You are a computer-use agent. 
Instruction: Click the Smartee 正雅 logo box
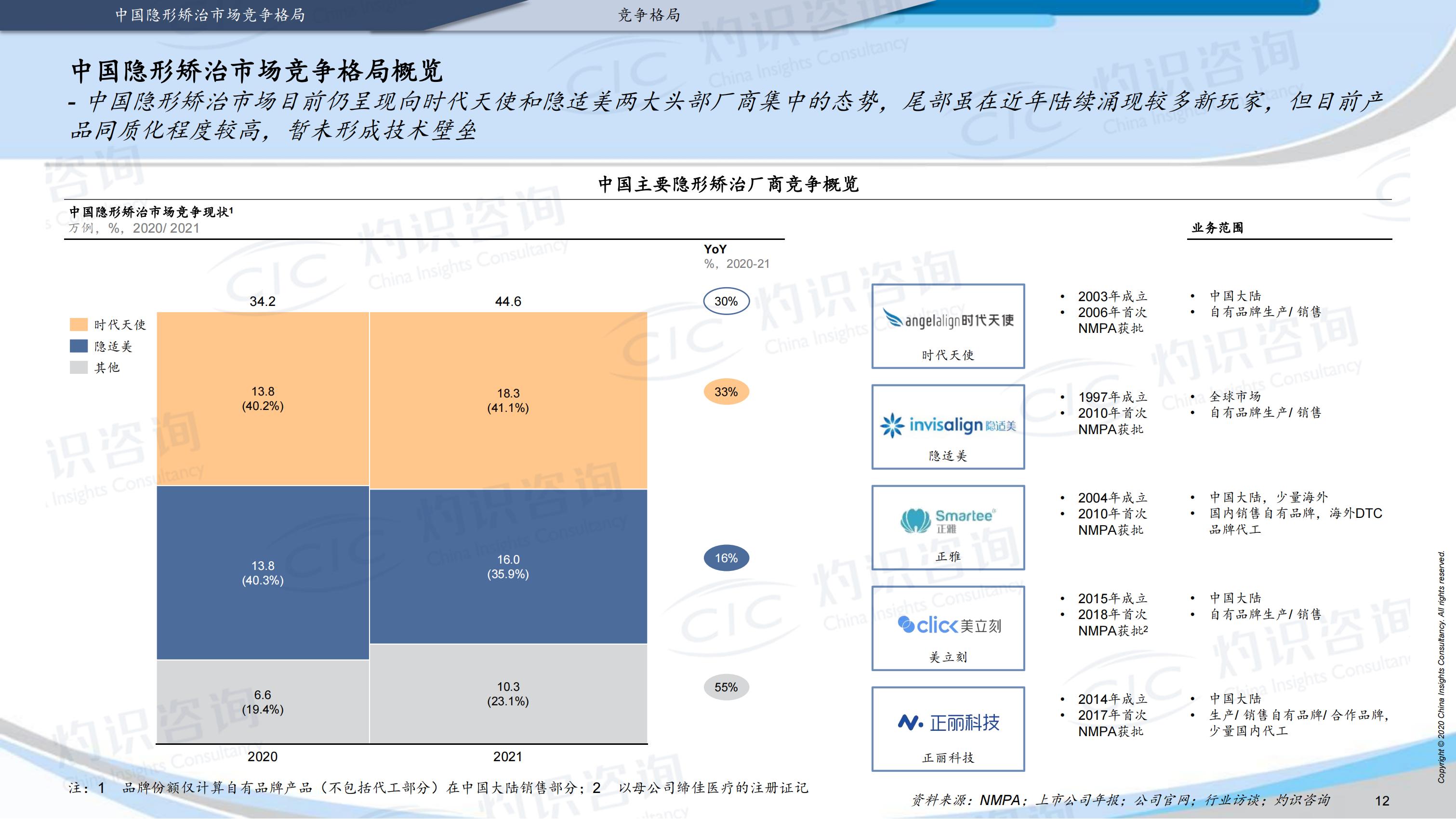click(x=948, y=528)
